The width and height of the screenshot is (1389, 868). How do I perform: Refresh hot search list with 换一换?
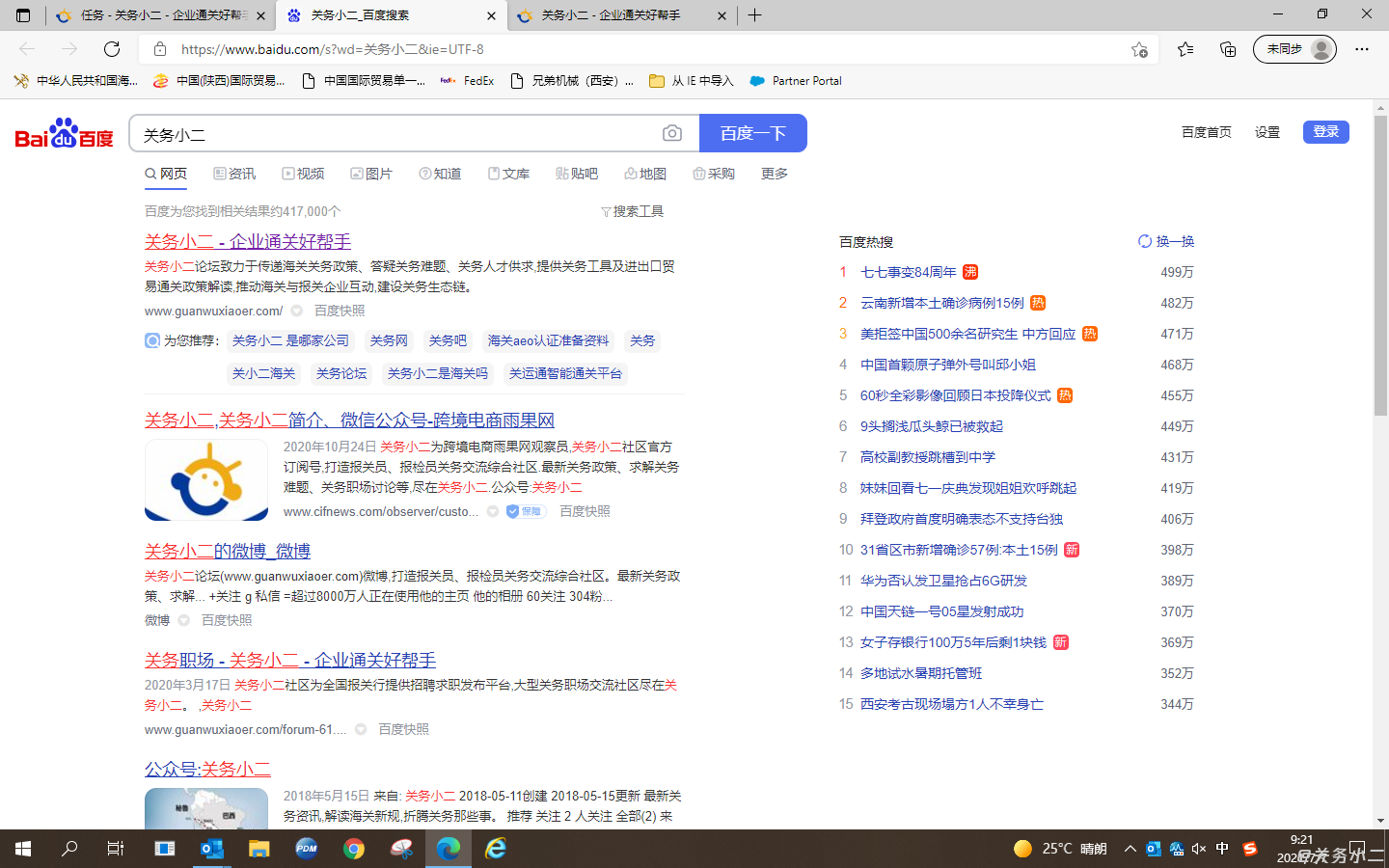point(1166,241)
